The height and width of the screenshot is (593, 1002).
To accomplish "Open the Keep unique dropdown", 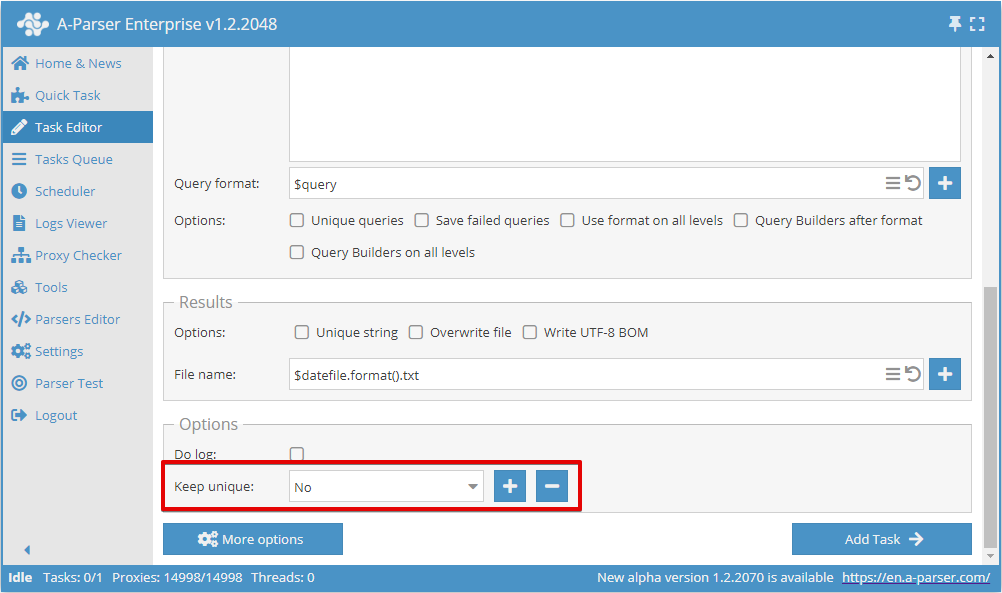I will point(385,486).
